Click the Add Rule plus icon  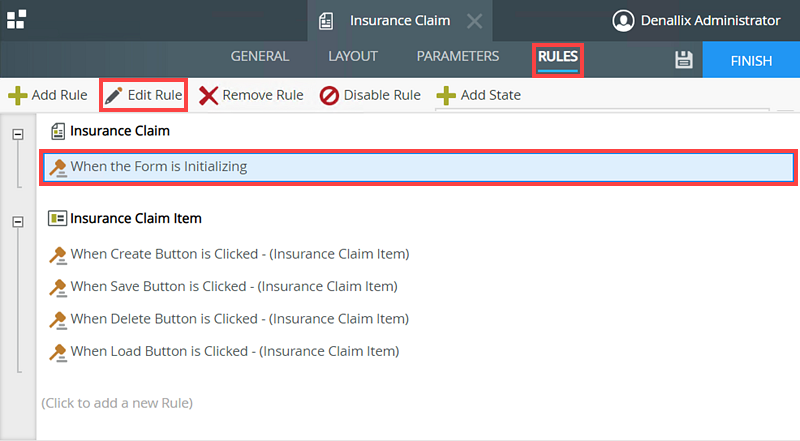18,96
